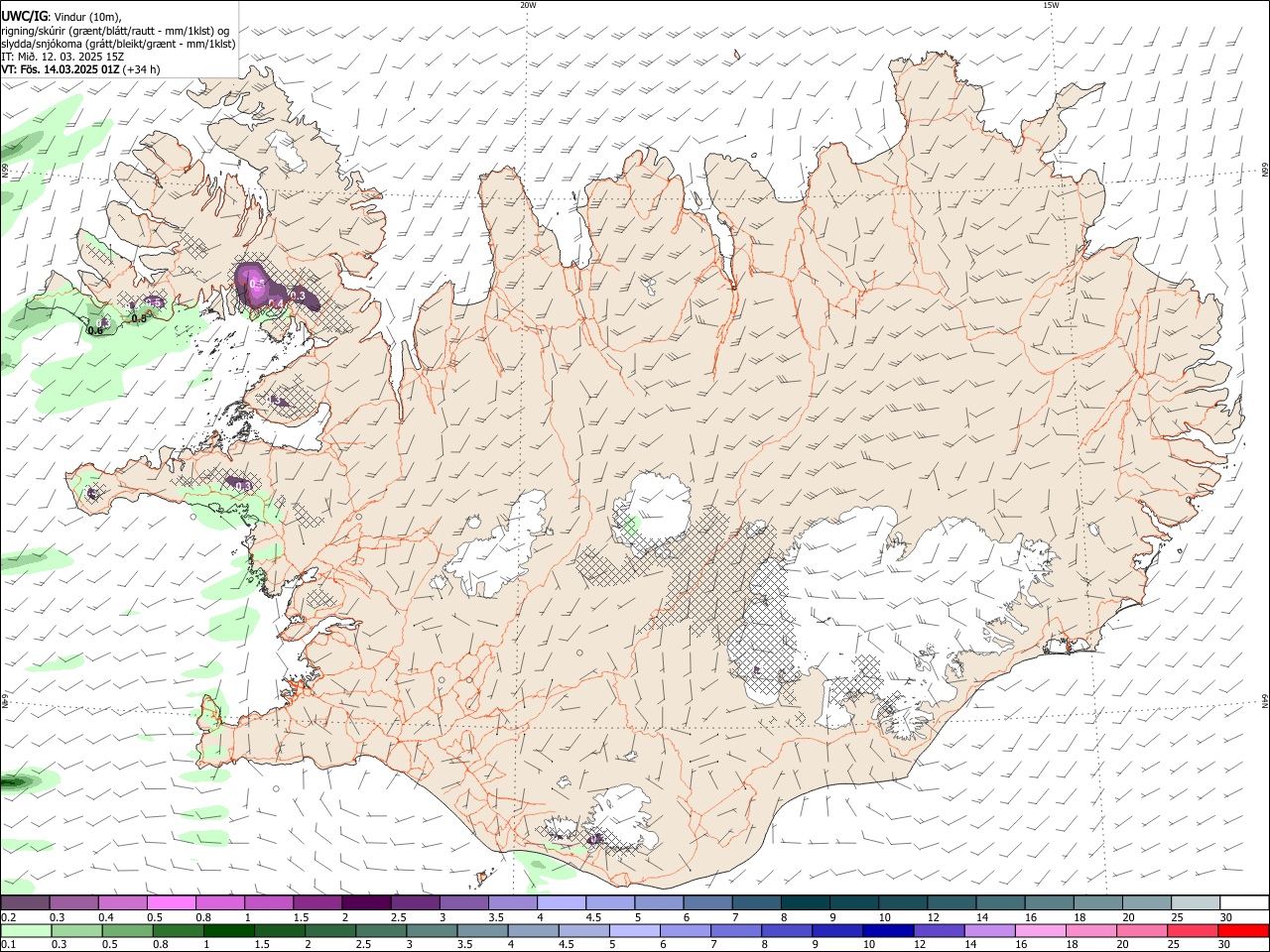Pick the bright red swatch labeled 30 in lower legend
Viewport: 1270px width, 952px height.
[x=1243, y=930]
